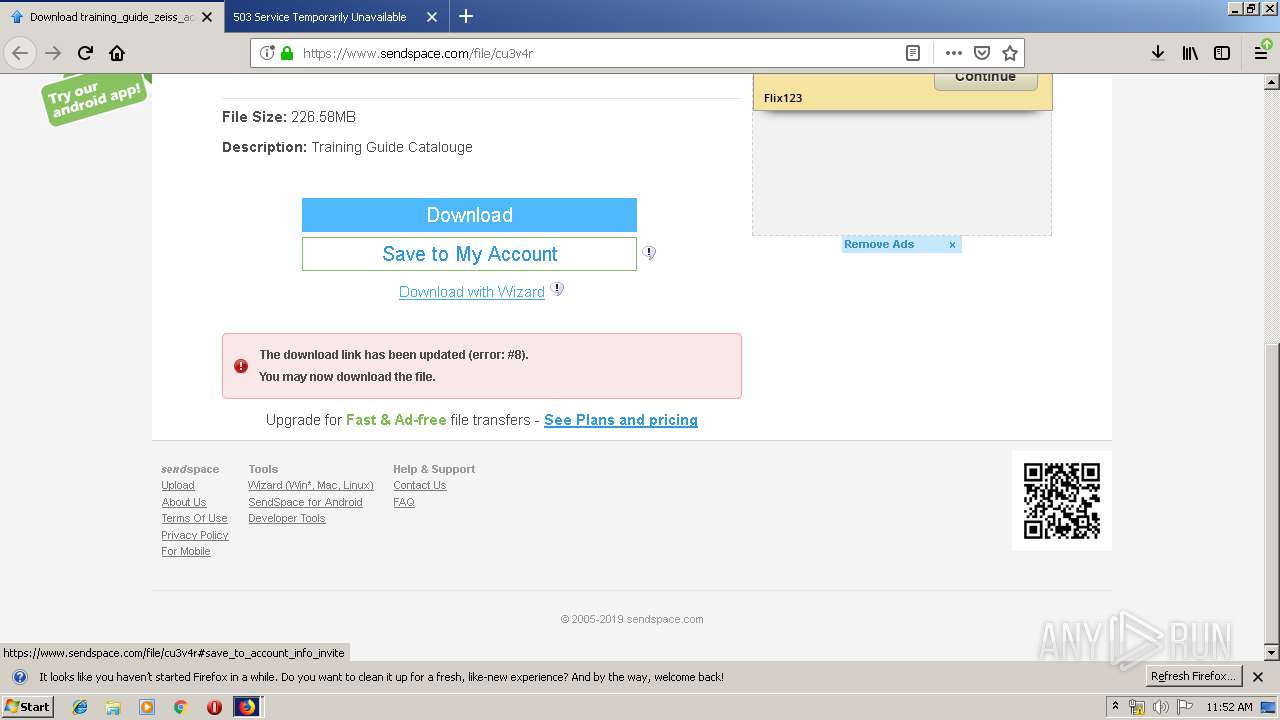Click info icon beside Save to My Account

click(x=649, y=253)
